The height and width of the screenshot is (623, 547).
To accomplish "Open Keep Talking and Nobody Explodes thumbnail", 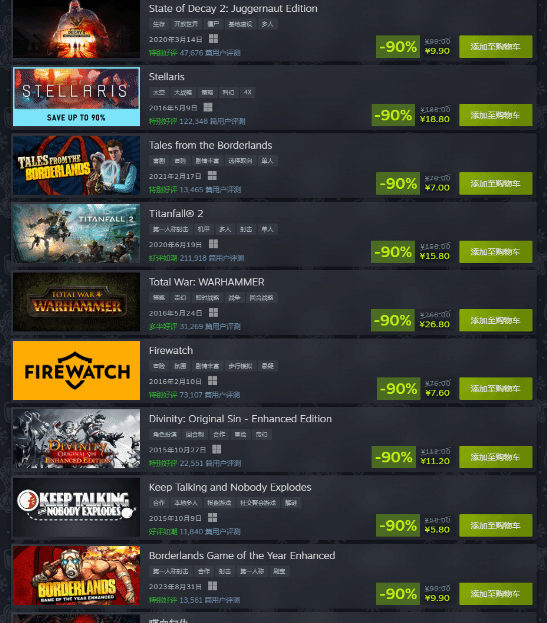I will click(76, 507).
